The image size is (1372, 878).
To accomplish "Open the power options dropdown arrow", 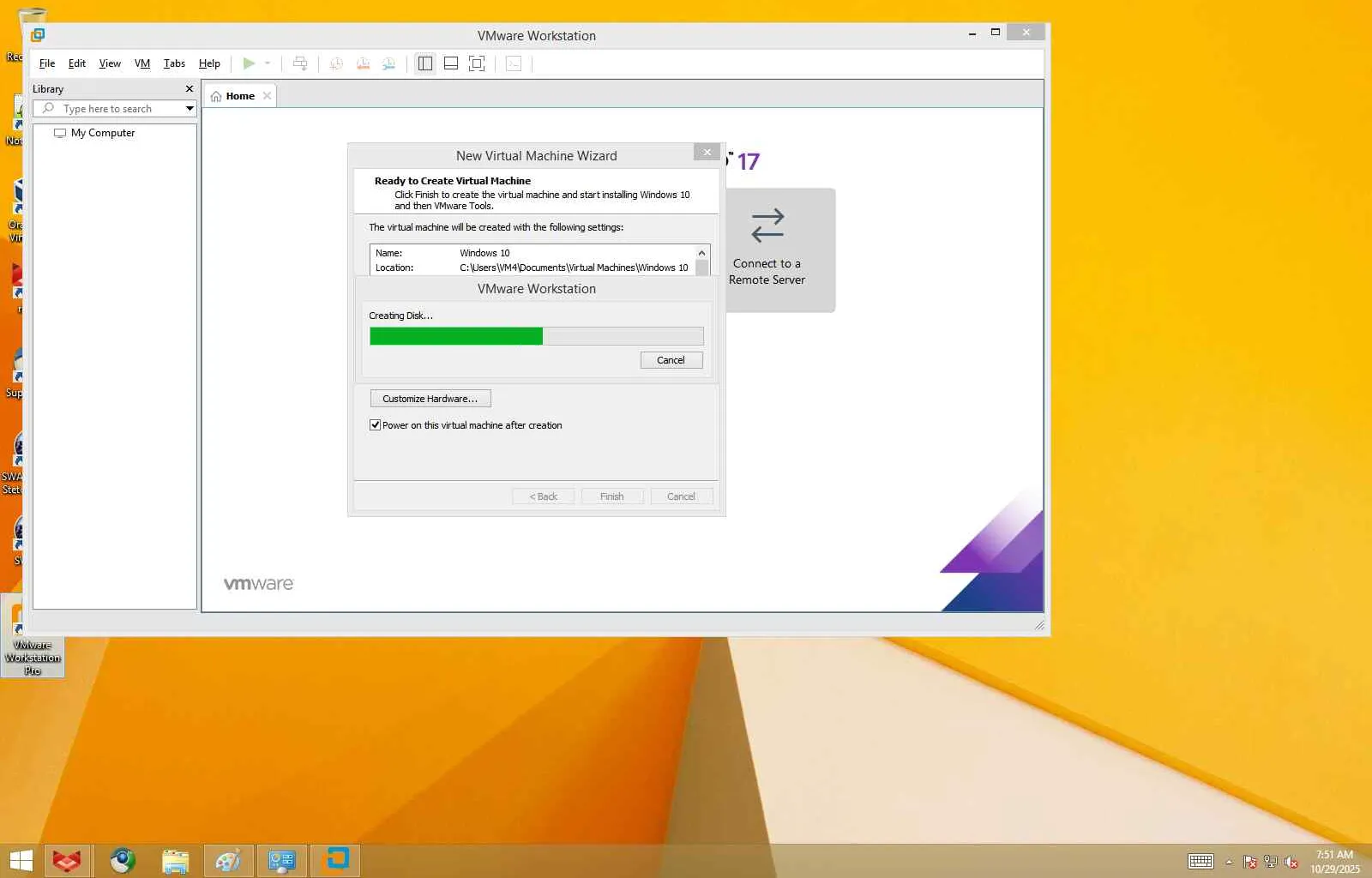I will tap(268, 63).
